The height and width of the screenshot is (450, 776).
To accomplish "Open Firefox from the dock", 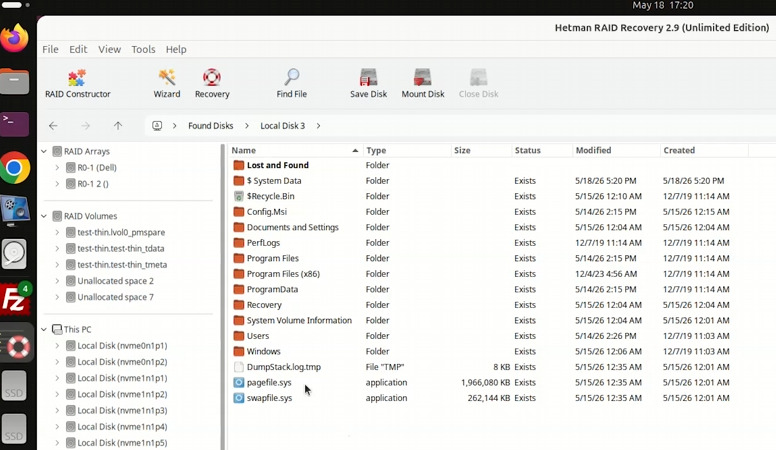I will 15,38.
